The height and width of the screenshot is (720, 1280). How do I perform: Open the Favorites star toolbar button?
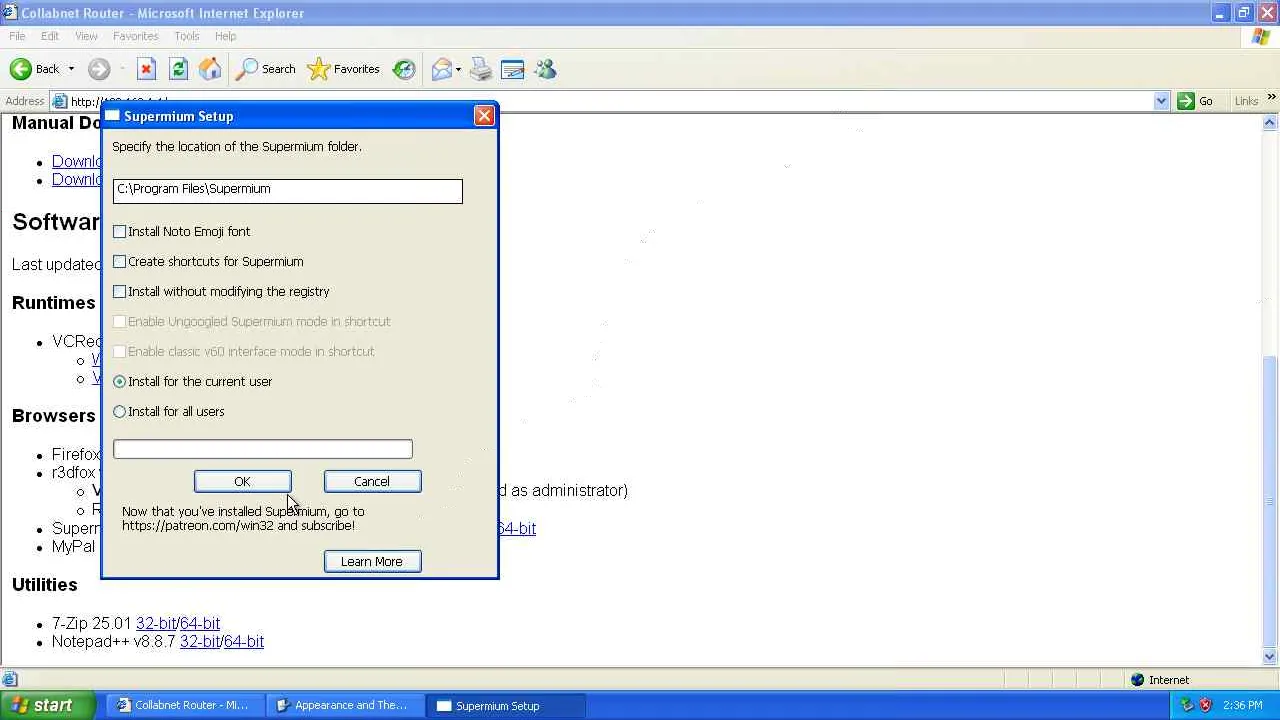pos(343,69)
